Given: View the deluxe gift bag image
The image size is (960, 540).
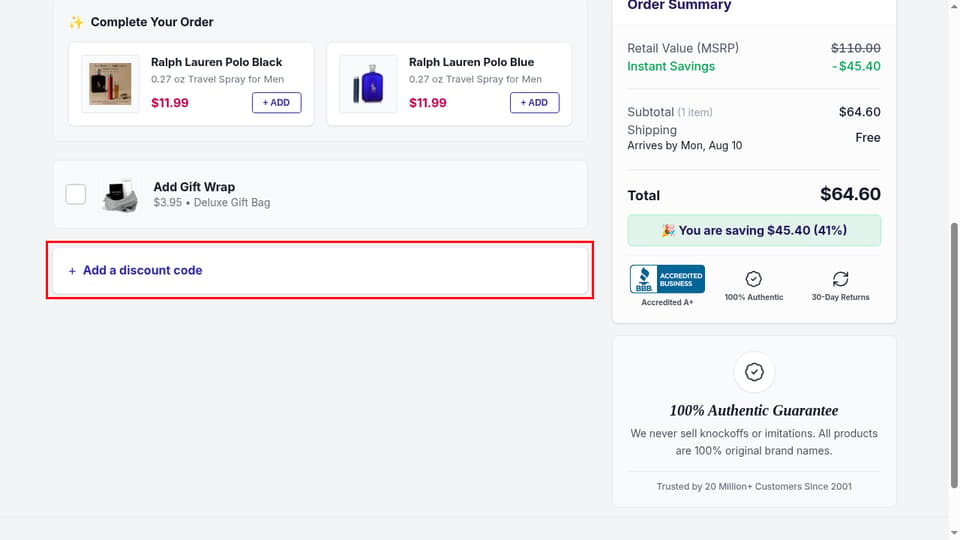Looking at the screenshot, I should (120, 195).
